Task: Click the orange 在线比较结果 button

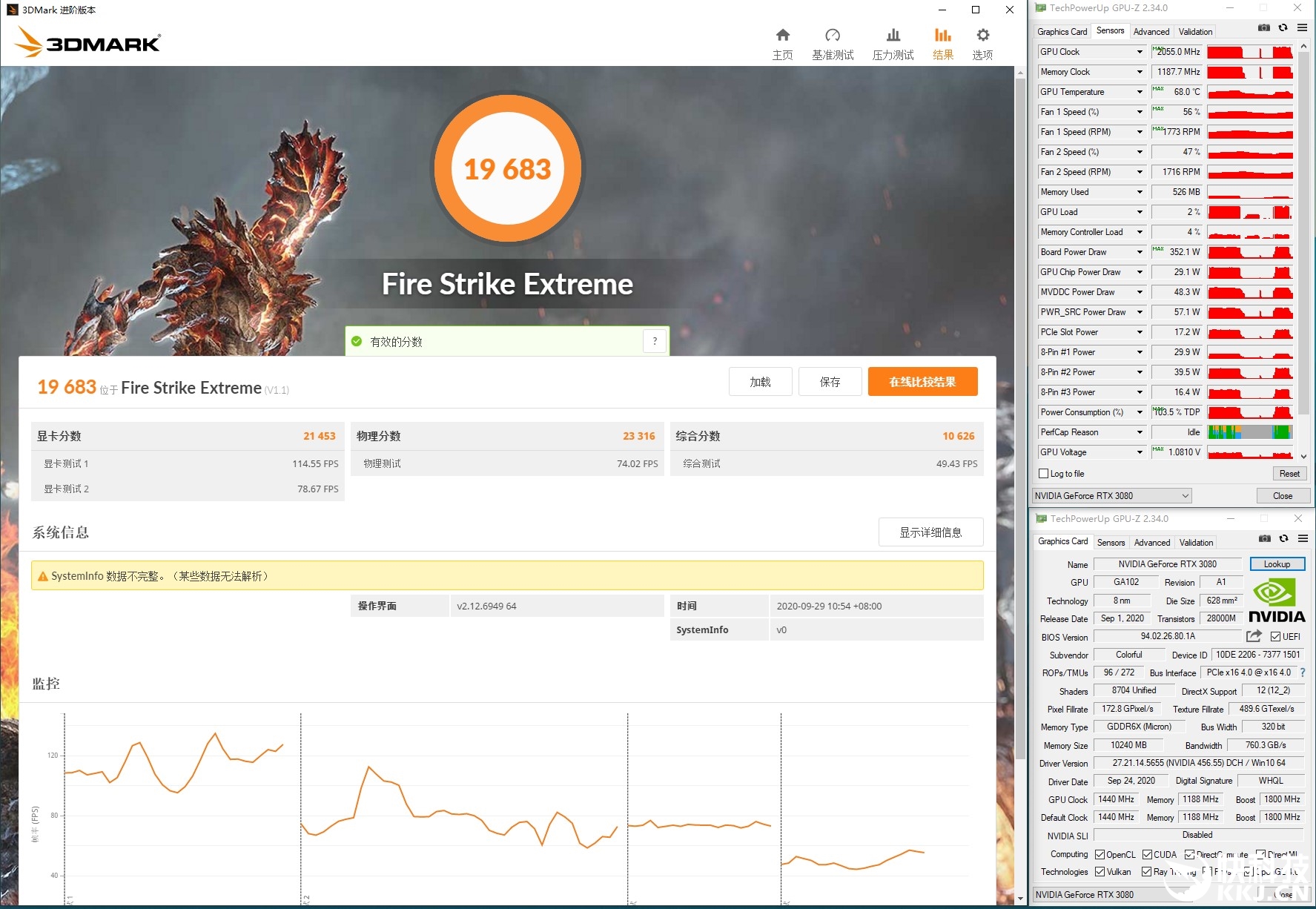Action: 922,382
